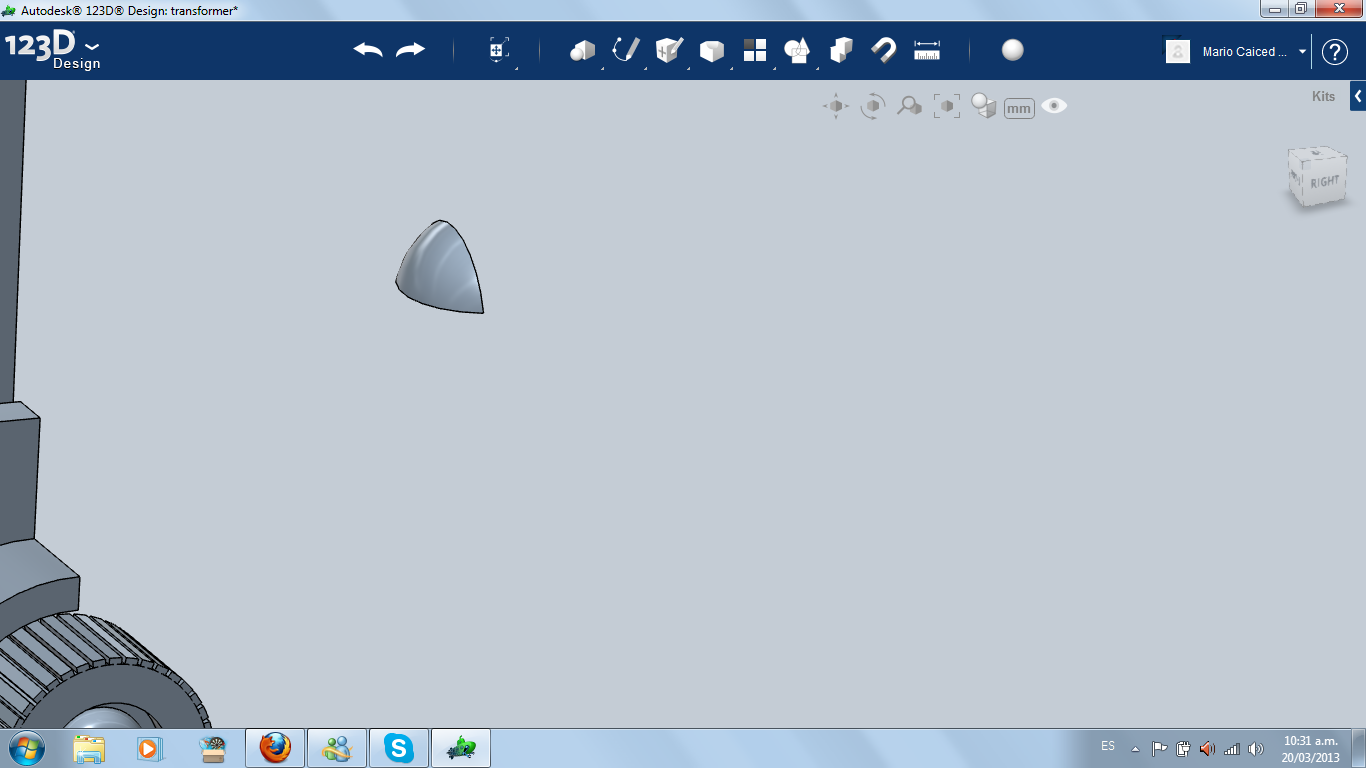Image resolution: width=1366 pixels, height=768 pixels.
Task: Click the RIGHT face of view cube
Action: pyautogui.click(x=1323, y=182)
